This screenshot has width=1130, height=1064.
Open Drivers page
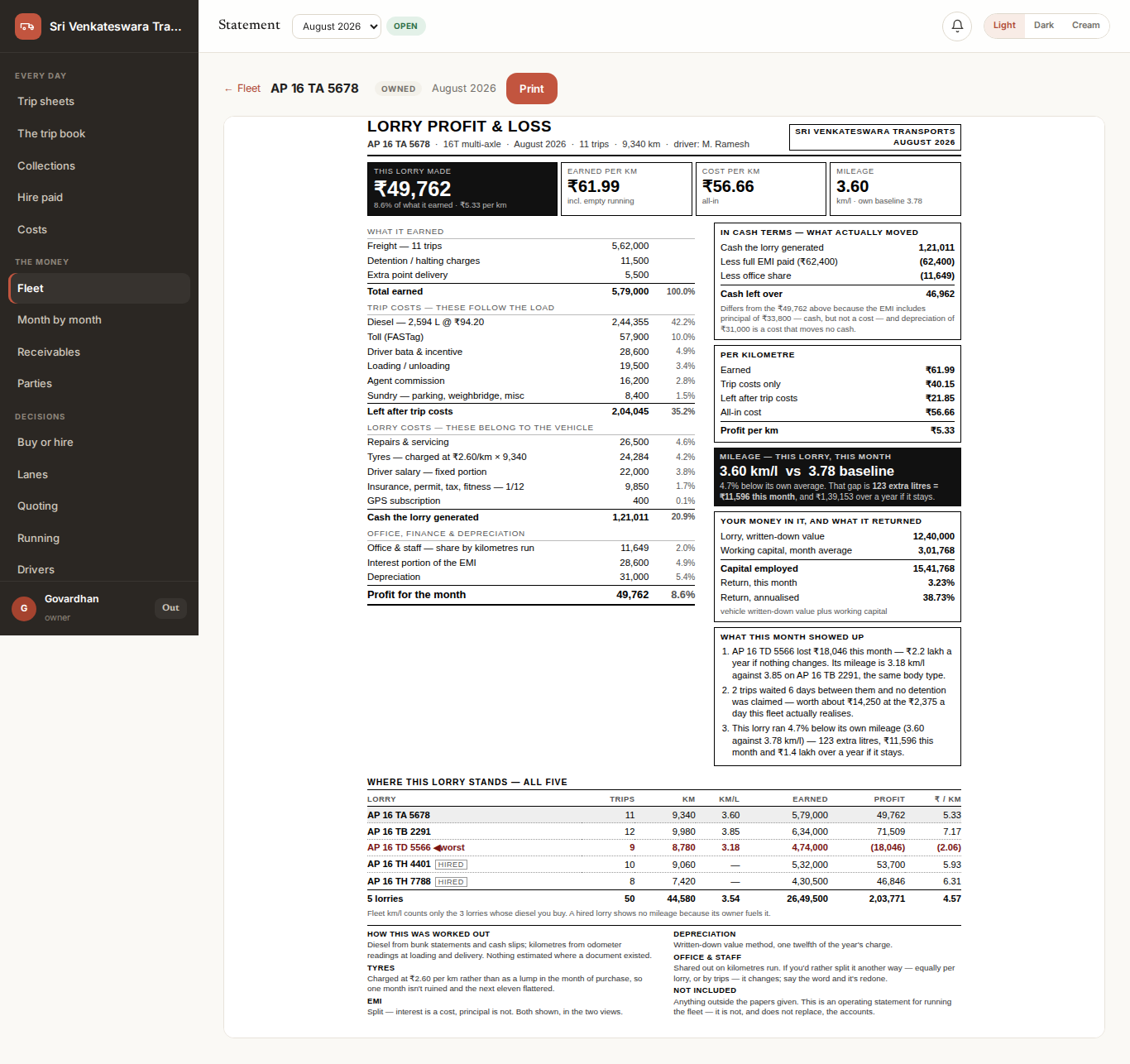(99, 570)
